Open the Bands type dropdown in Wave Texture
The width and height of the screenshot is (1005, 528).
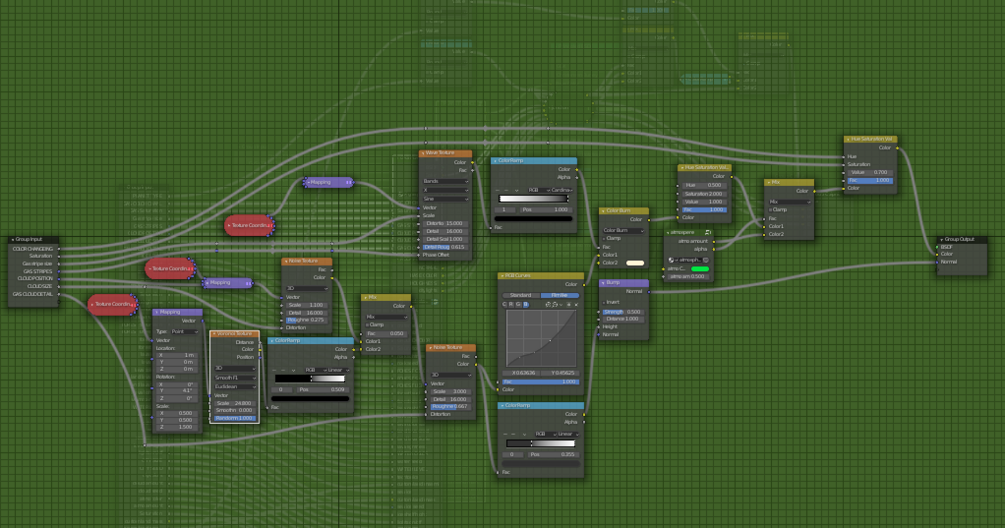[445, 182]
